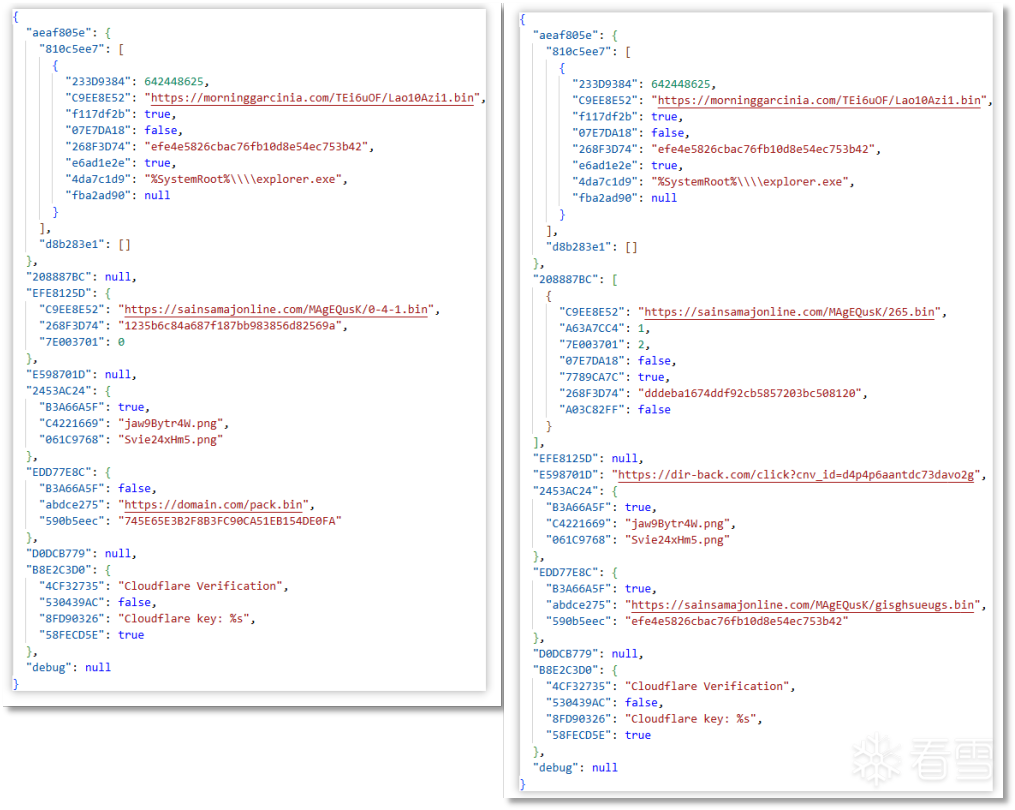Click the "A63A7CC4" key
Screen dimensions: 1015x810
[x=592, y=328]
